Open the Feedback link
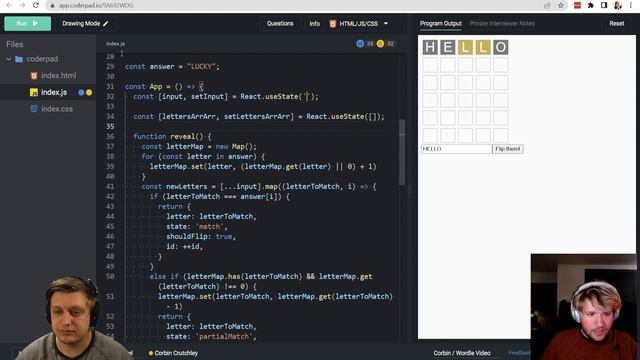 (519, 353)
